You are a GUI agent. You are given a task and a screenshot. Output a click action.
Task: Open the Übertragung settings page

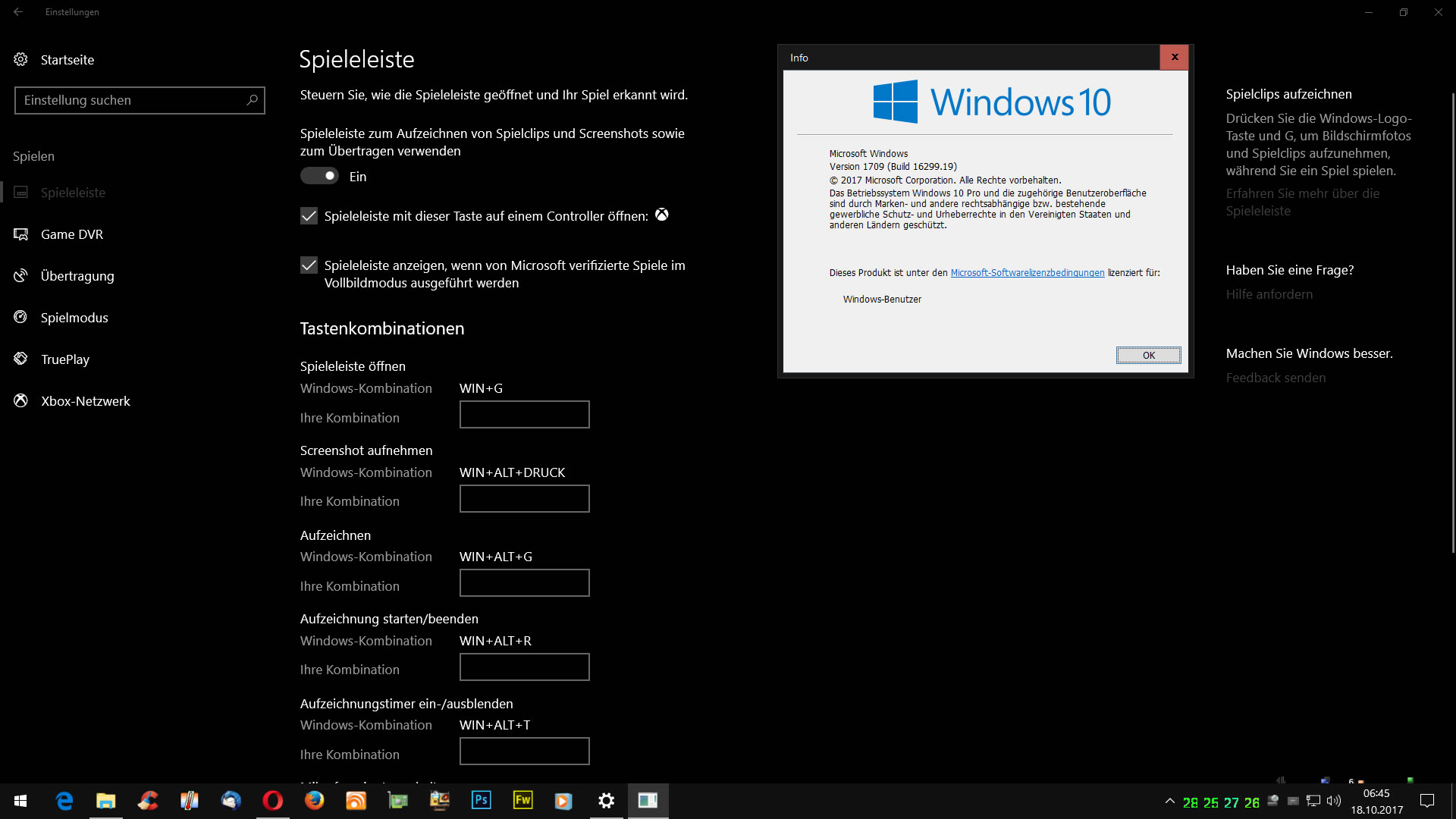coord(77,276)
